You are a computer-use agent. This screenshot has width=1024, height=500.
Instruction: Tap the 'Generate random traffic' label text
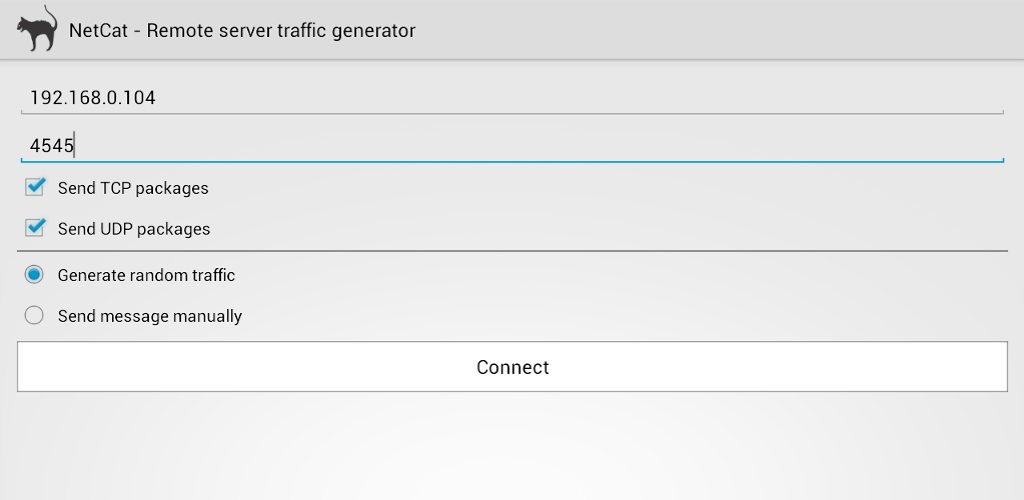click(146, 275)
